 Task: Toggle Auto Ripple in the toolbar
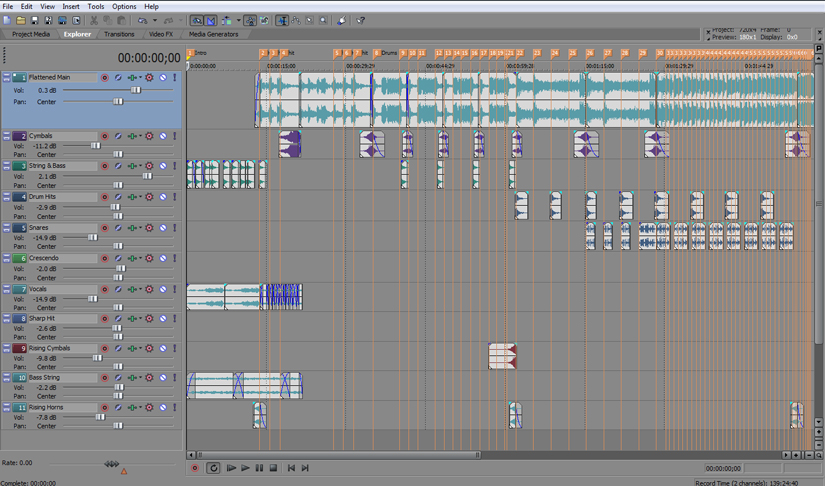pyautogui.click(x=227, y=21)
